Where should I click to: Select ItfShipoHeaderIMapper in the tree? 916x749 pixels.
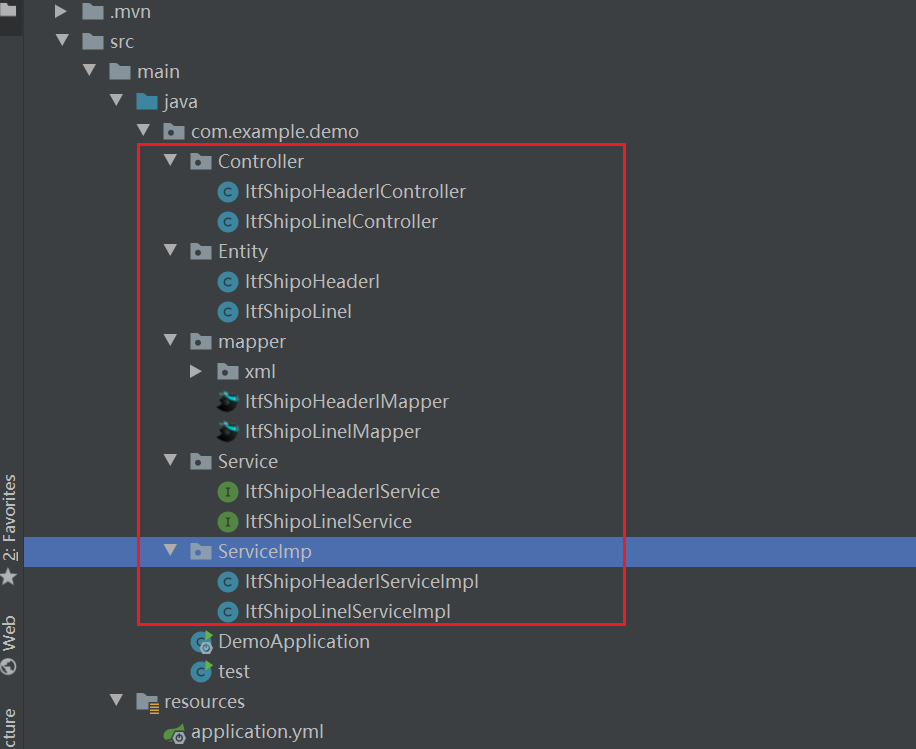pyautogui.click(x=346, y=401)
